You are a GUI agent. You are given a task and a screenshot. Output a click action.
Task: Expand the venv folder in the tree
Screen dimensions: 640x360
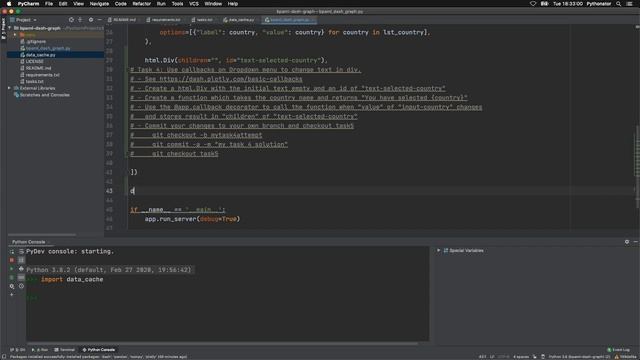pyautogui.click(x=15, y=35)
